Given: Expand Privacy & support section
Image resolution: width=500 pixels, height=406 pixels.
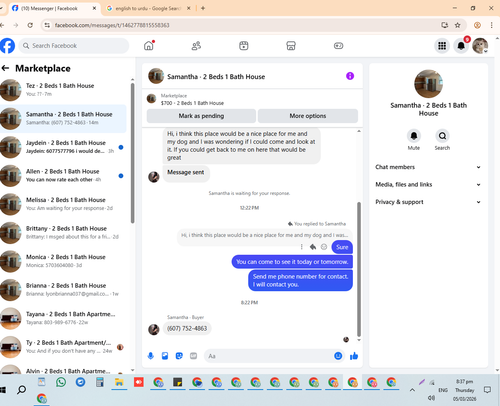Looking at the screenshot, I should 428,202.
